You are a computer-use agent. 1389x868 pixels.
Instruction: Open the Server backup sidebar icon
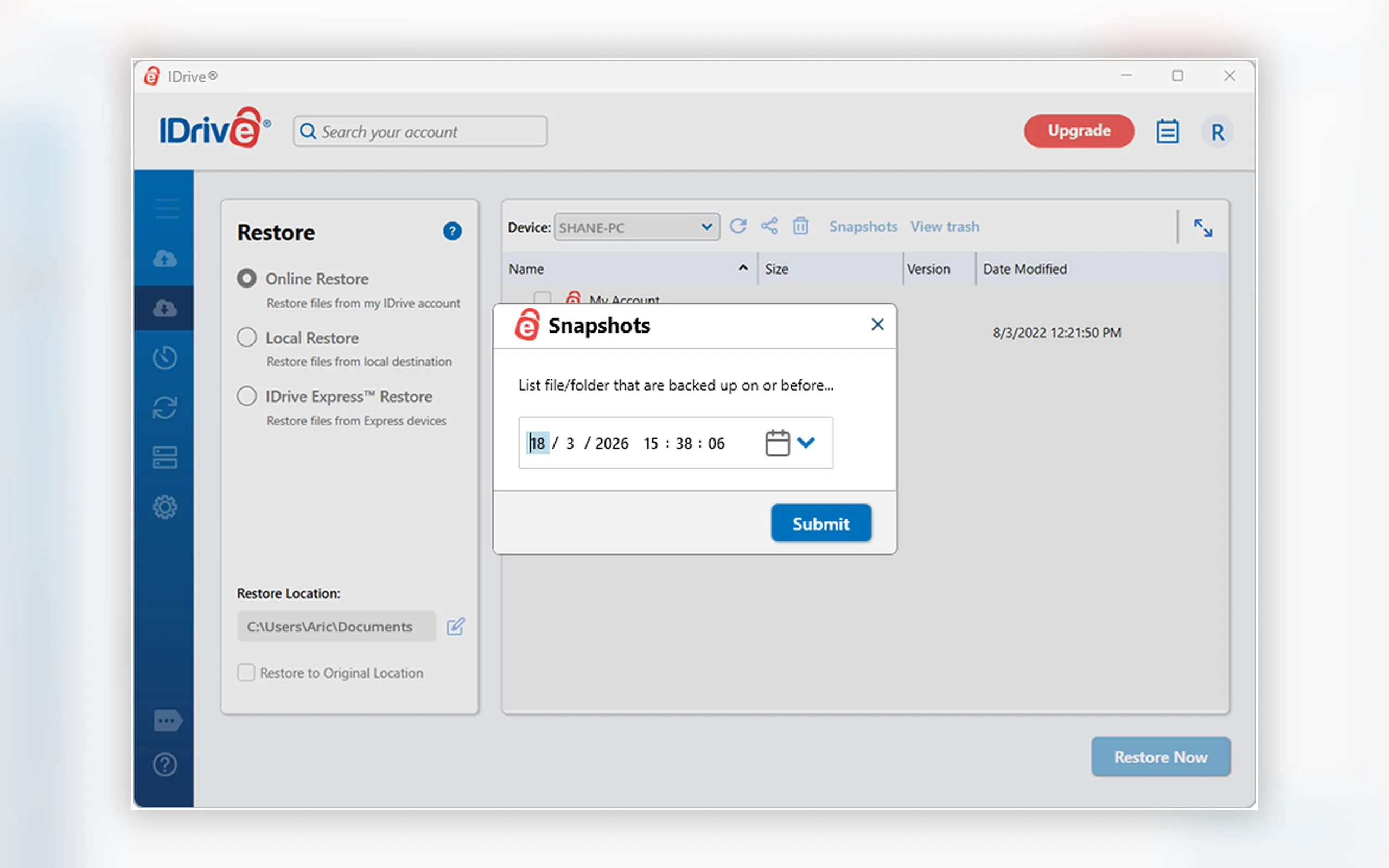point(165,457)
